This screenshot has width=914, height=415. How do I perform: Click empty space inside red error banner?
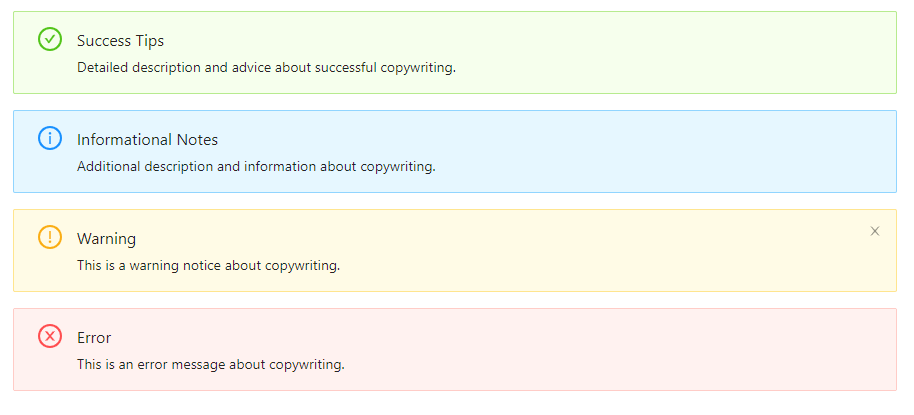[x=650, y=349]
